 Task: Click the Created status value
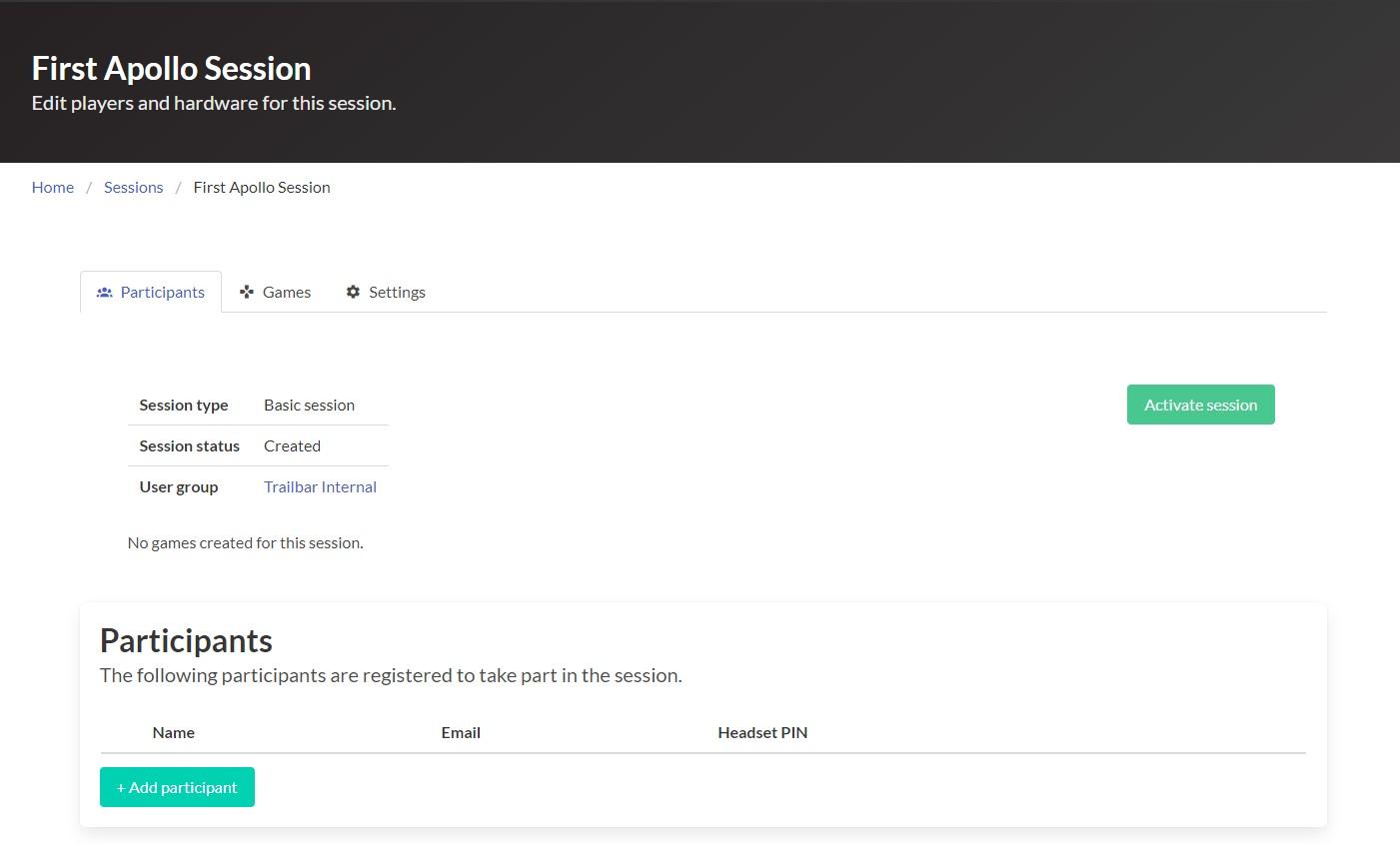click(x=292, y=446)
